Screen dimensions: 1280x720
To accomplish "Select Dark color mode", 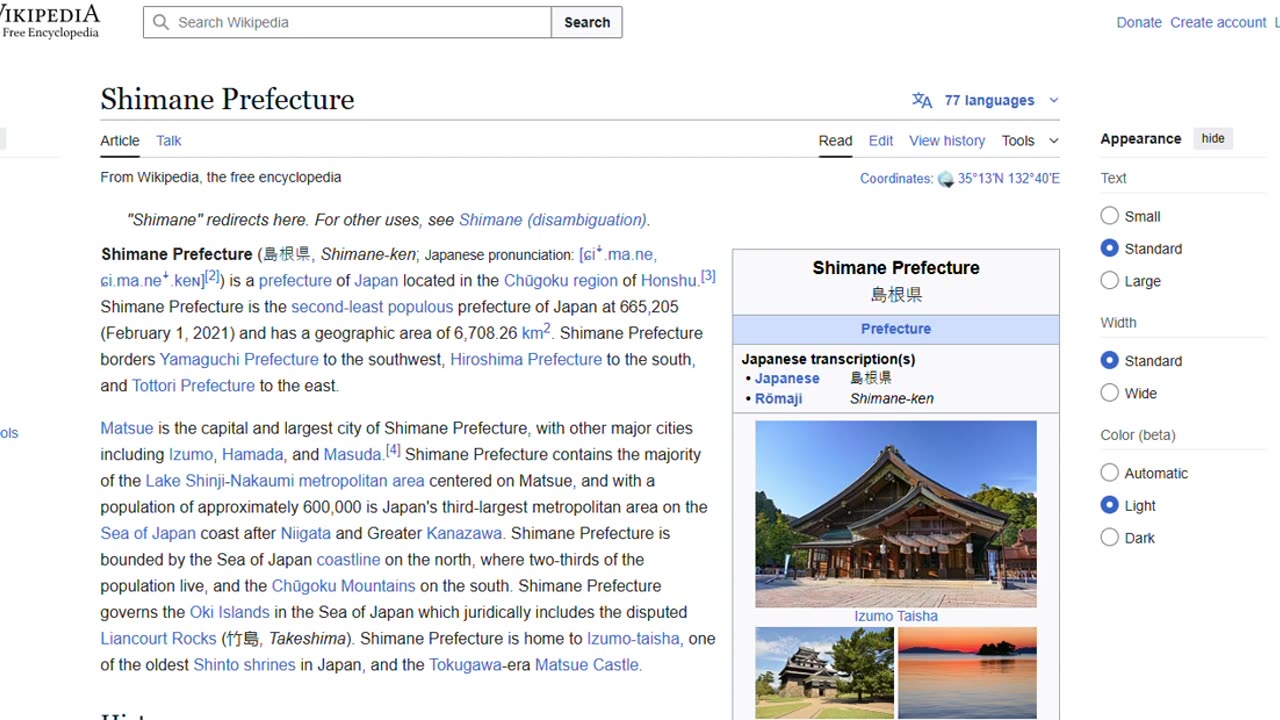I will [x=1109, y=538].
